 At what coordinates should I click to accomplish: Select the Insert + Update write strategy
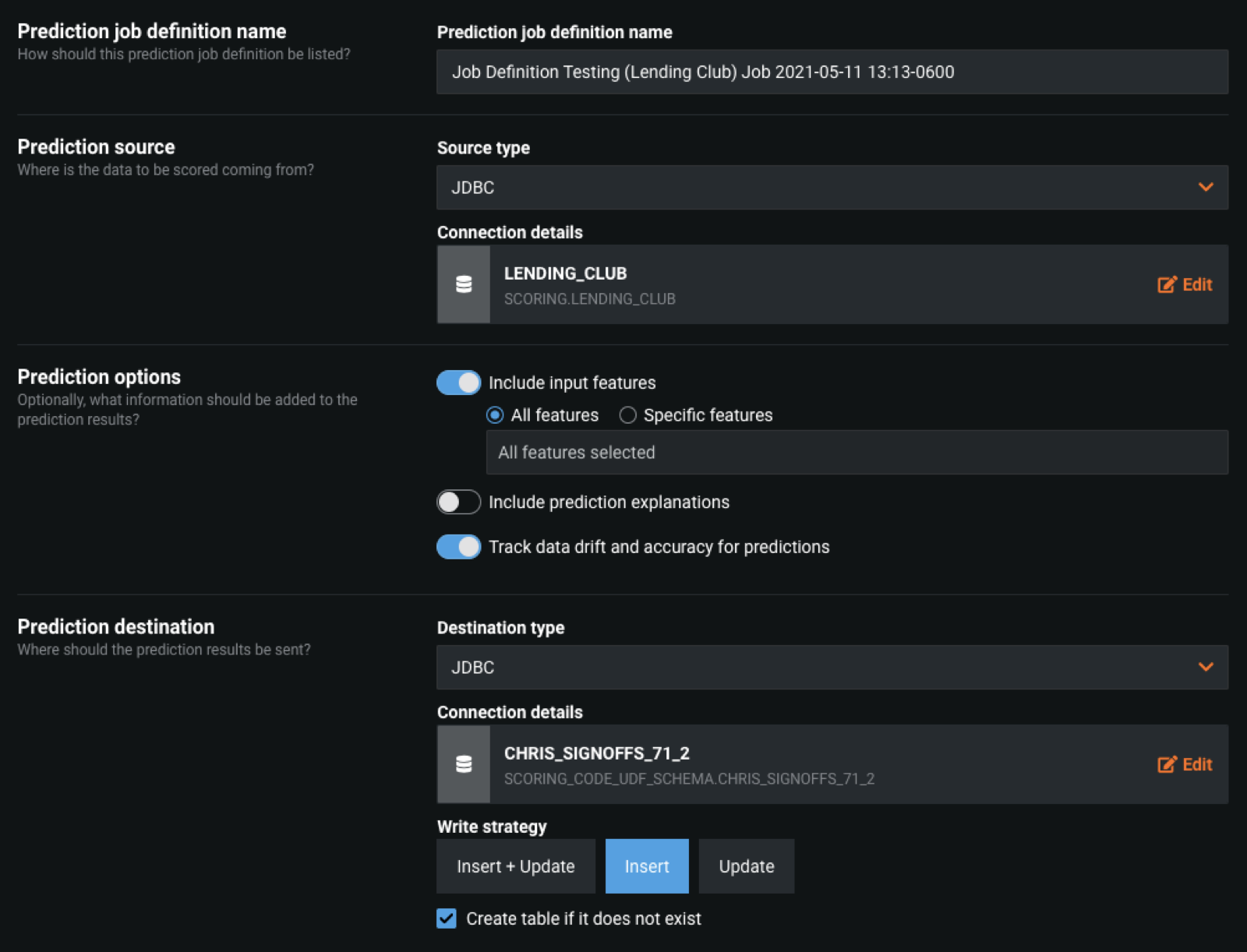[x=515, y=866]
